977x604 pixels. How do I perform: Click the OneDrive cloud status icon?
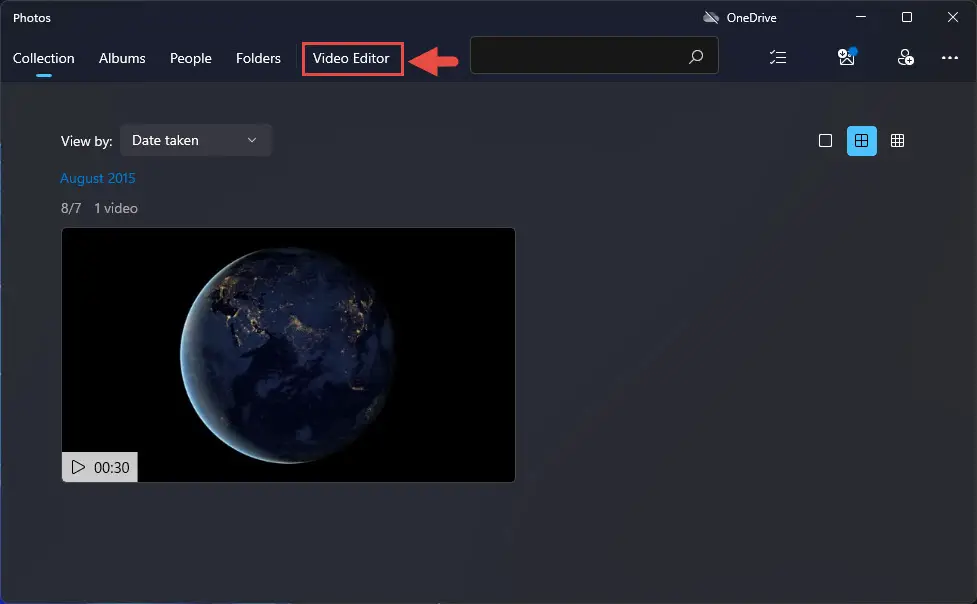click(711, 17)
